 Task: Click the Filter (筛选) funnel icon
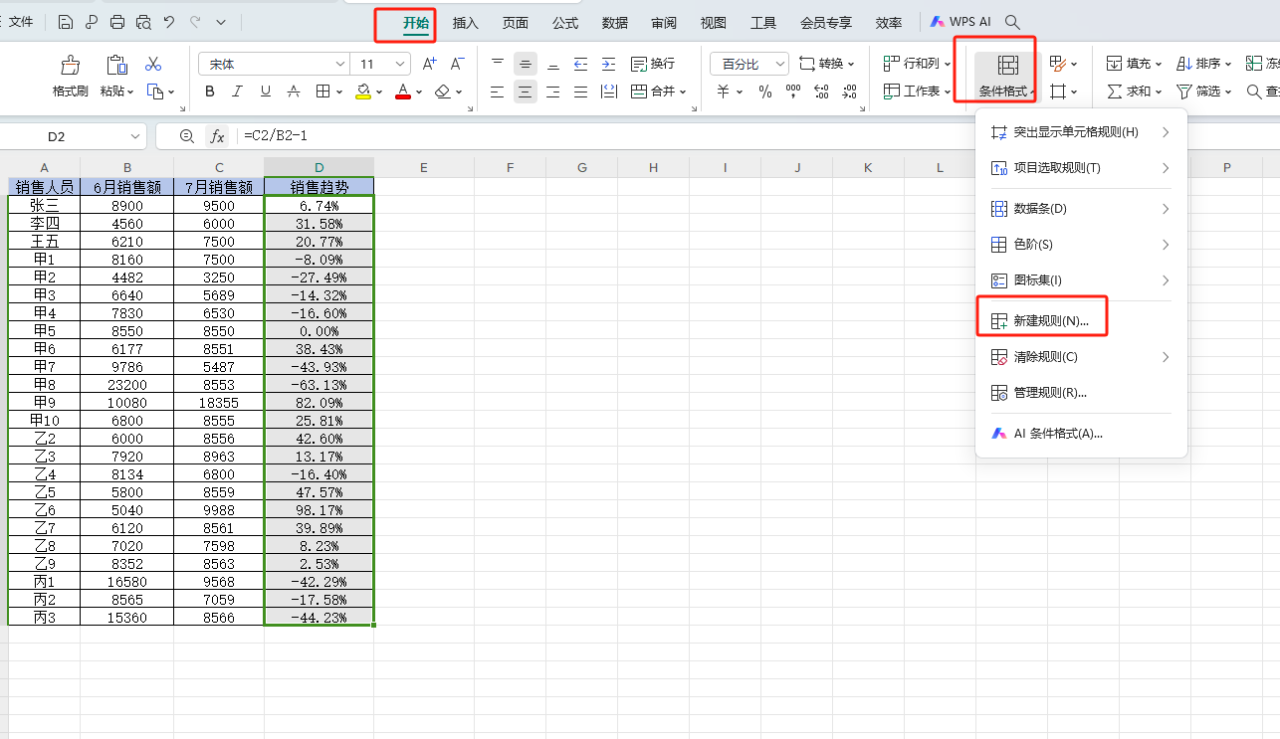[x=1183, y=91]
